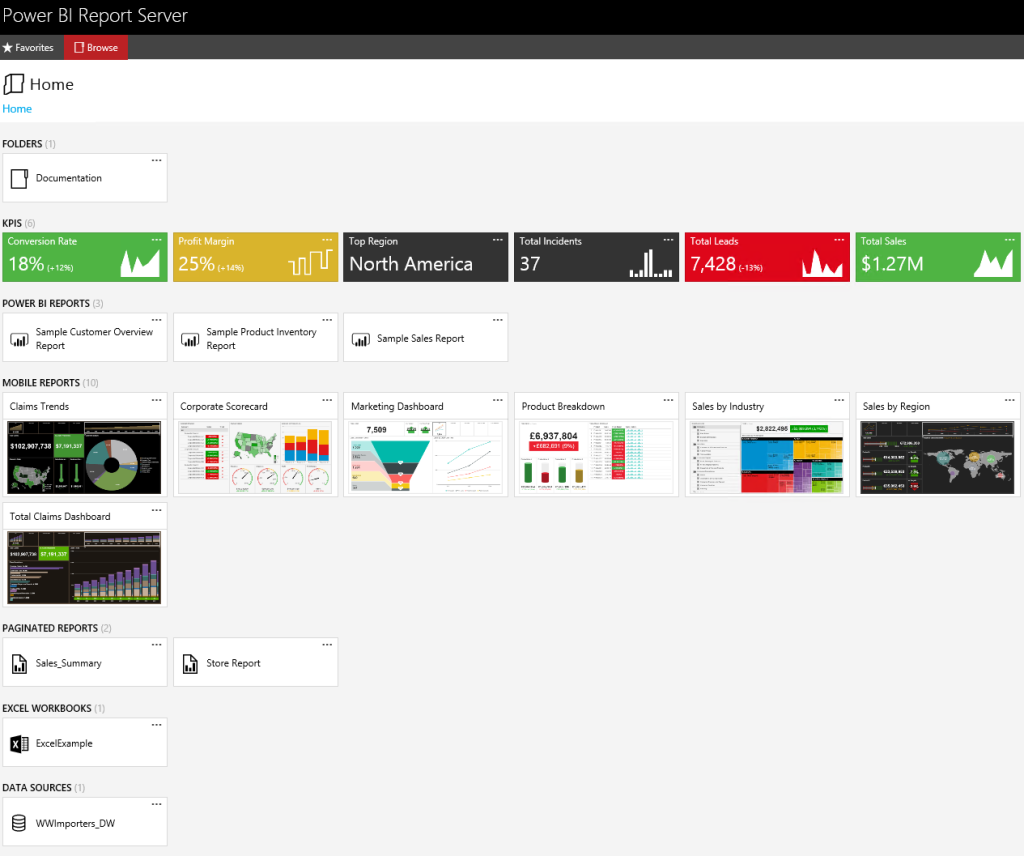Screen dimensions: 1024x856
Task: Open the options menu on Total Sales KPI
Action: (1009, 240)
